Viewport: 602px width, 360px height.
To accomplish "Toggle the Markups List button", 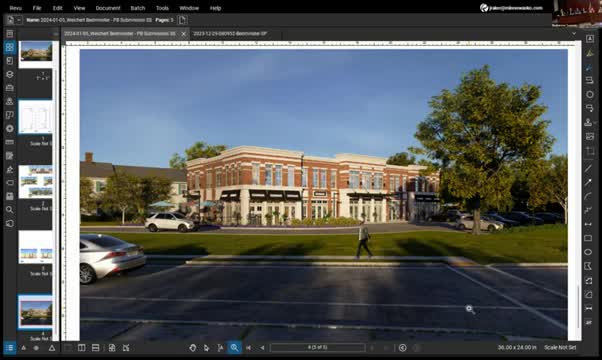I will pyautogui.click(x=10, y=348).
